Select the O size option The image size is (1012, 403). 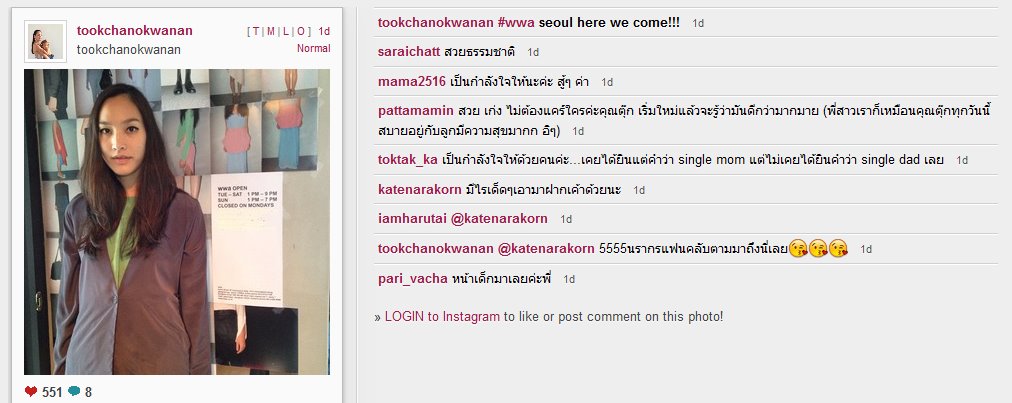pos(300,31)
